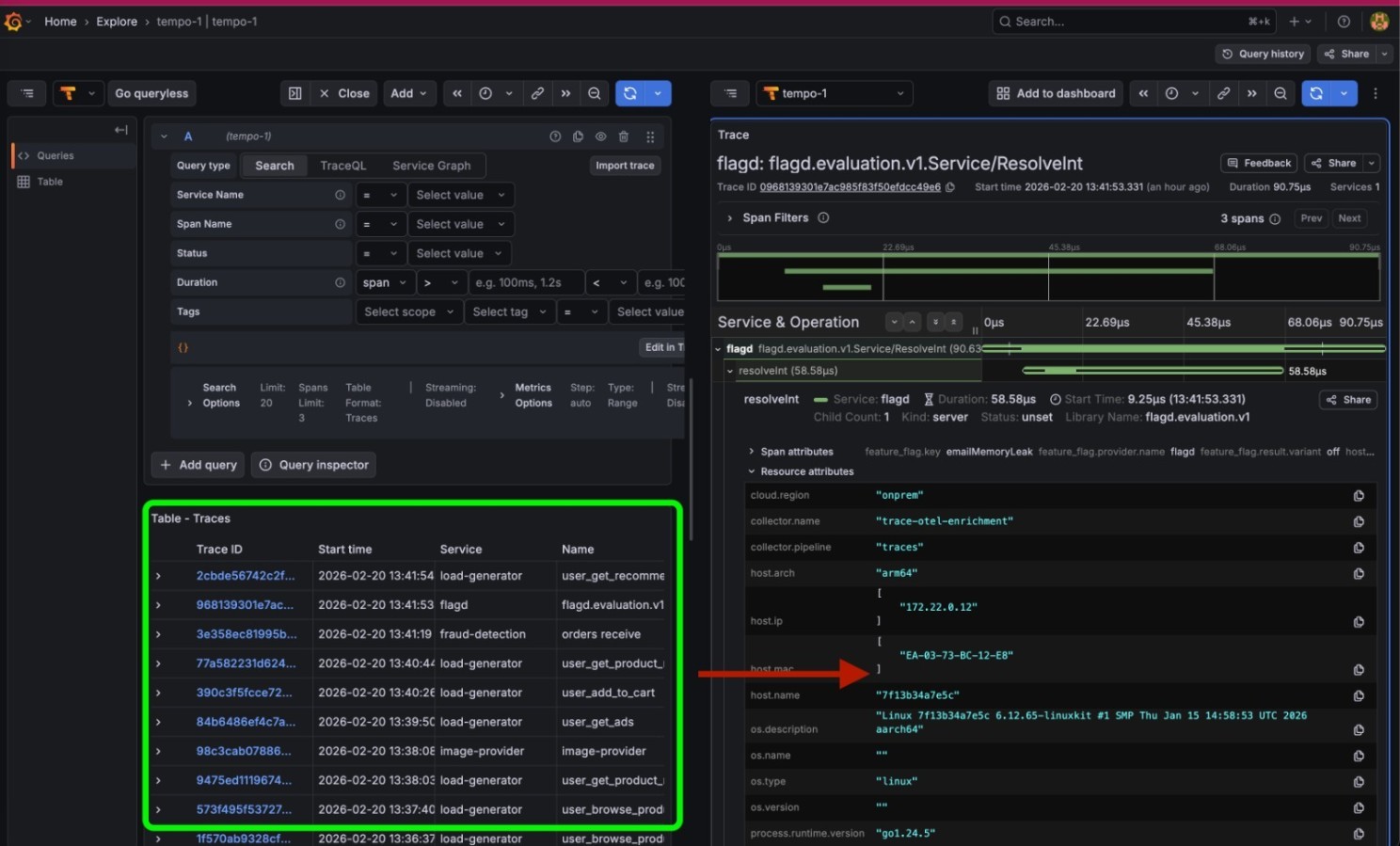Copy the right pane shortened link

click(x=1223, y=93)
